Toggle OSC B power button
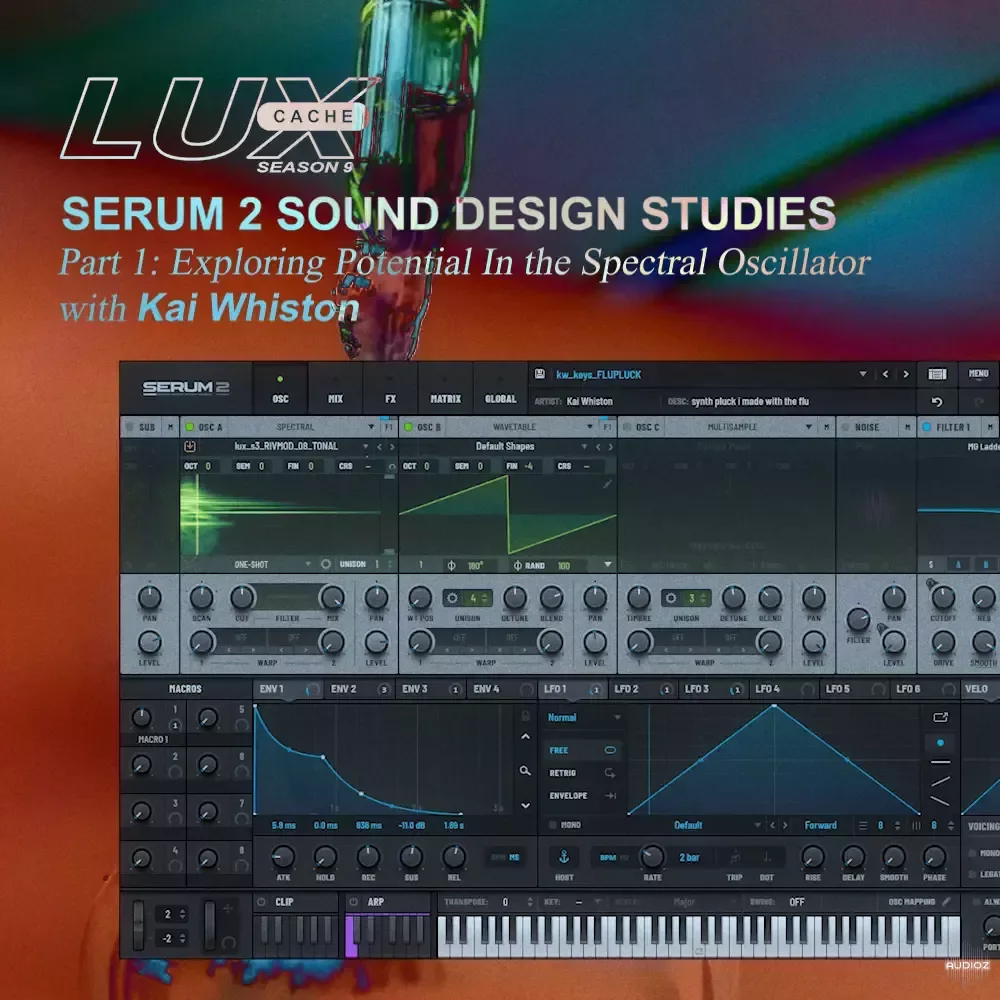1000x1000 pixels. tap(408, 427)
